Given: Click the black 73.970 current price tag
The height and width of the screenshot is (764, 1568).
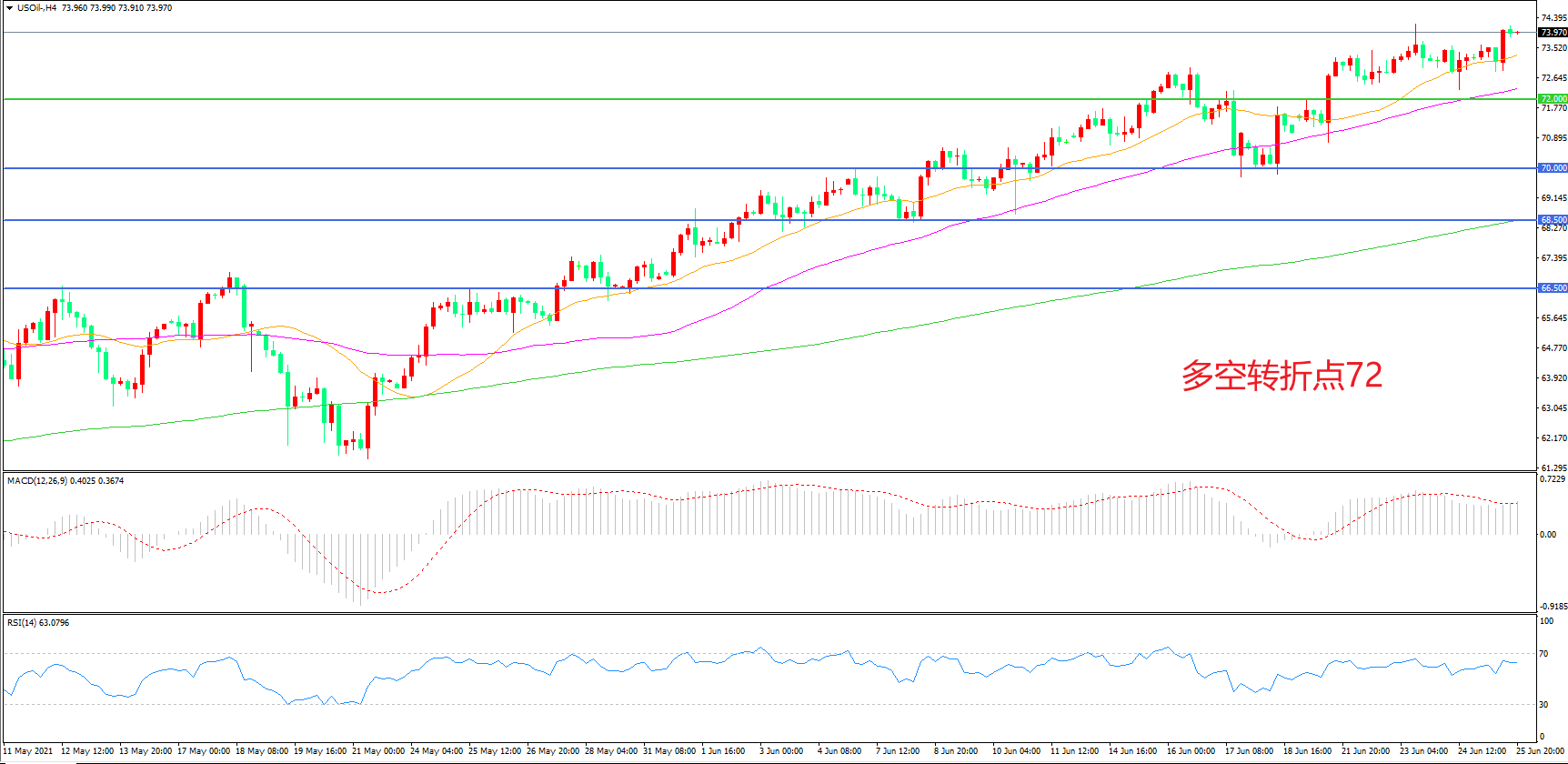Looking at the screenshot, I should pos(1553,33).
